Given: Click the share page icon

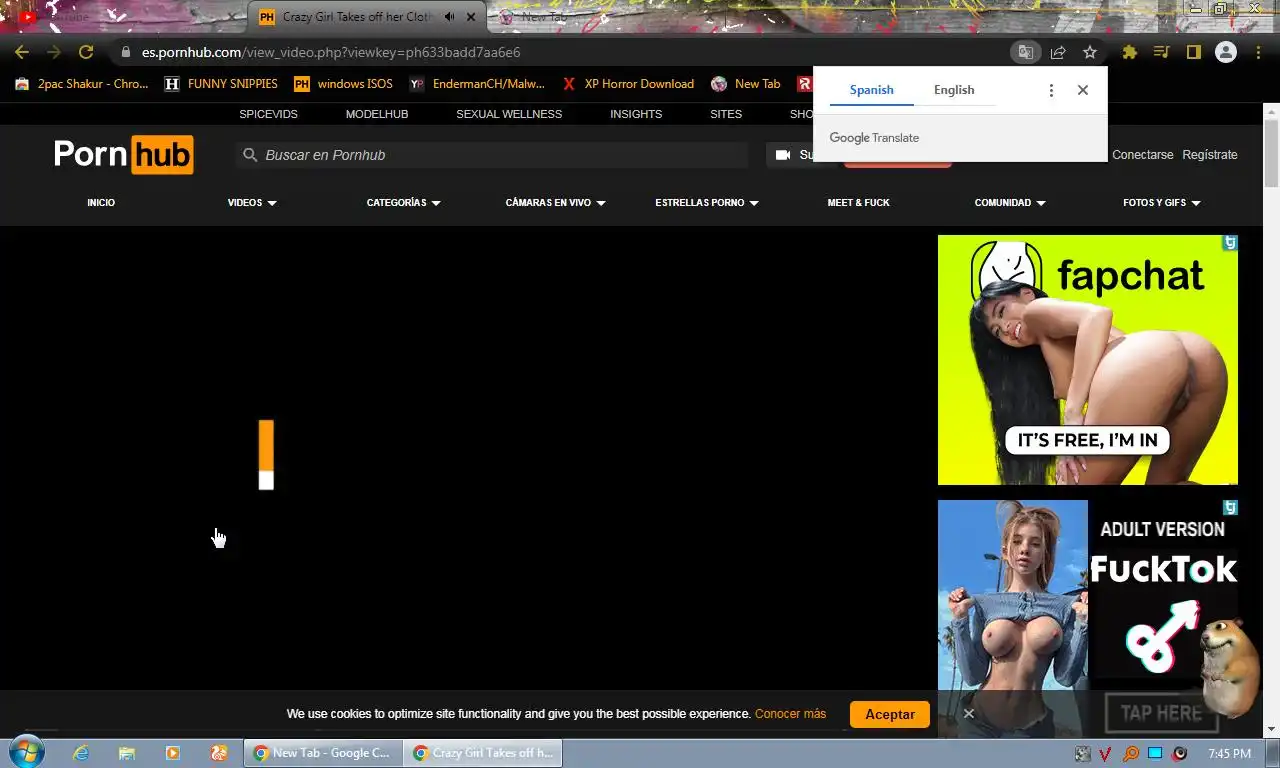Looking at the screenshot, I should [x=1058, y=52].
